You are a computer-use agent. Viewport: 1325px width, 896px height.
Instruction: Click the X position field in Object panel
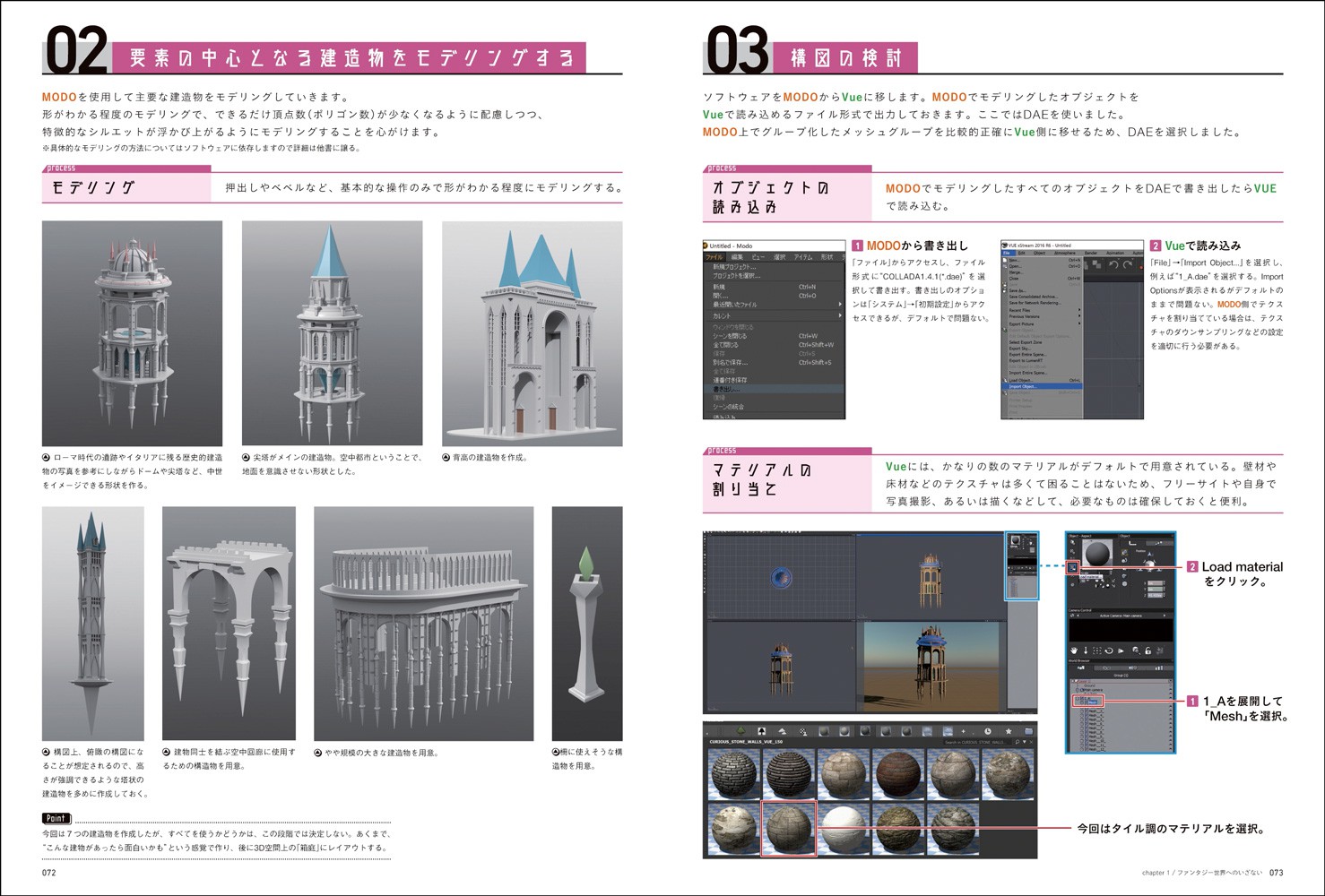(1156, 583)
